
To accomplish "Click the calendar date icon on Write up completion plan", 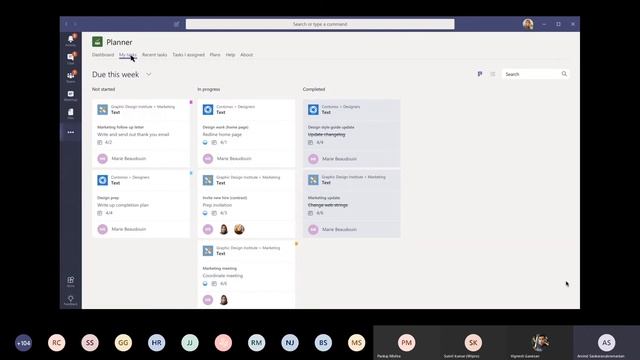I will click(x=100, y=213).
